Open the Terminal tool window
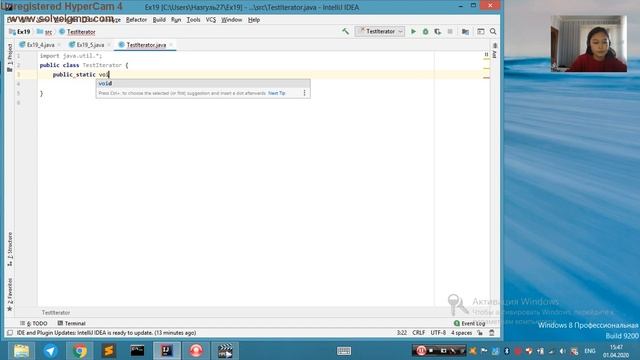Screen dimensions: 640x360 pos(71,323)
